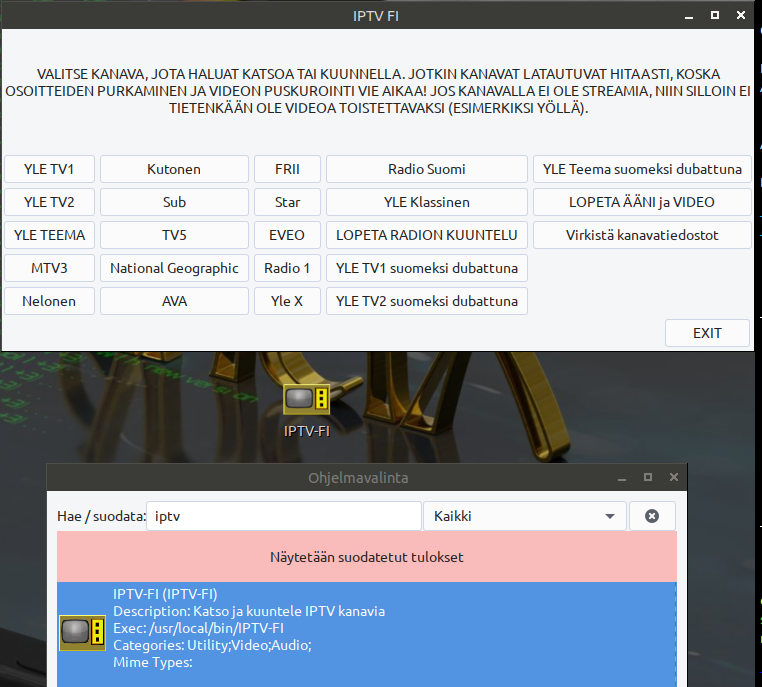Play YLE Teema suomeksi dubattuna

tap(642, 169)
